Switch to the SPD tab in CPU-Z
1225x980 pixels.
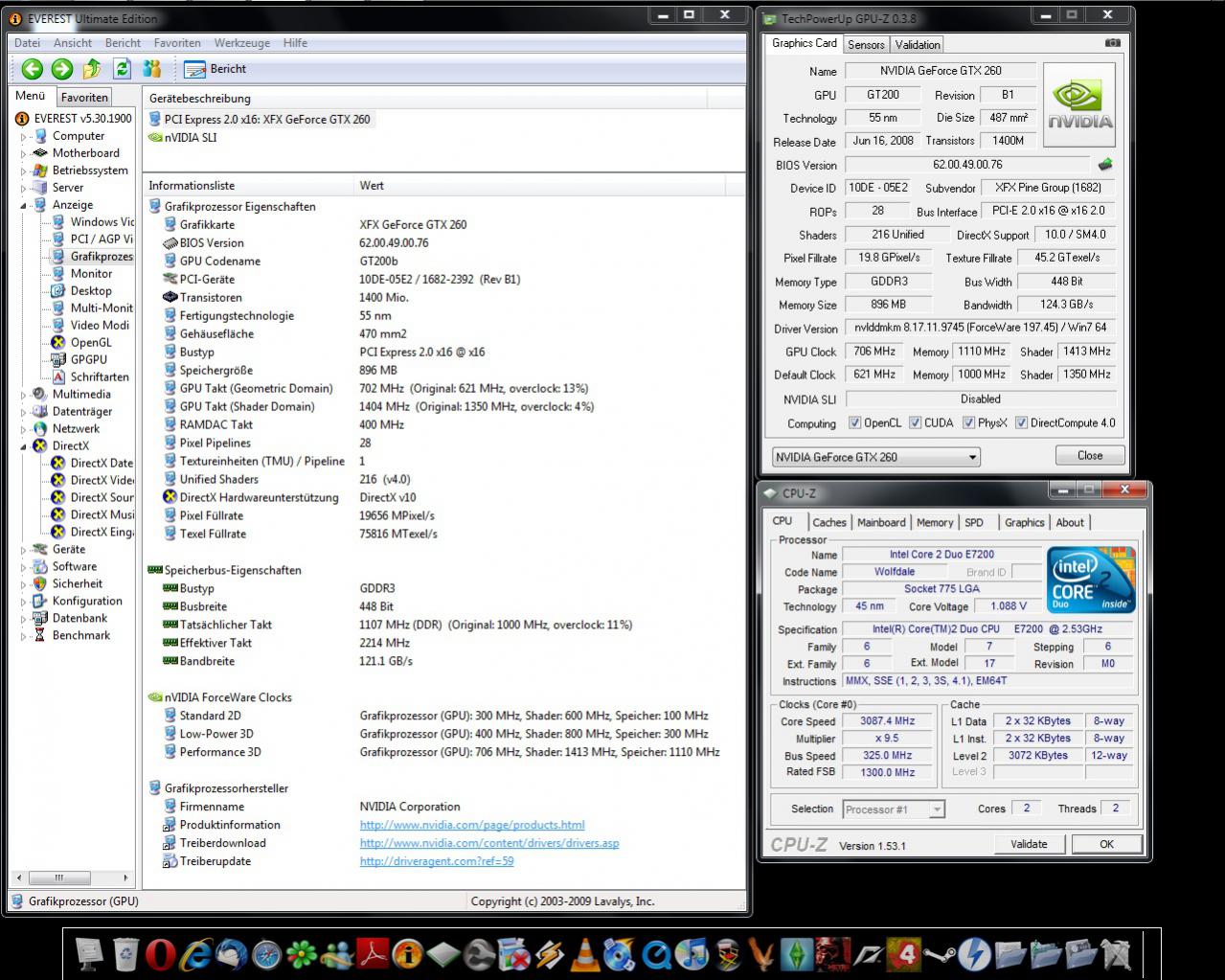[x=974, y=522]
